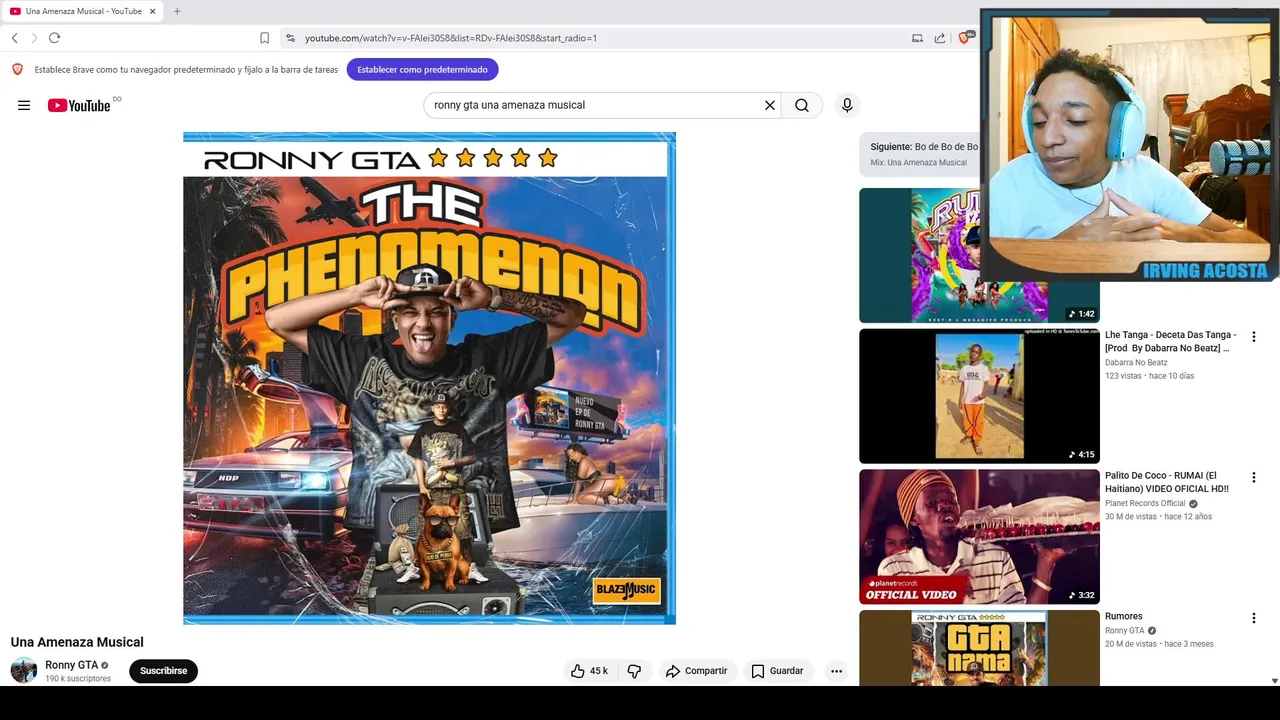Click the page scrollbar down arrow

click(1274, 680)
